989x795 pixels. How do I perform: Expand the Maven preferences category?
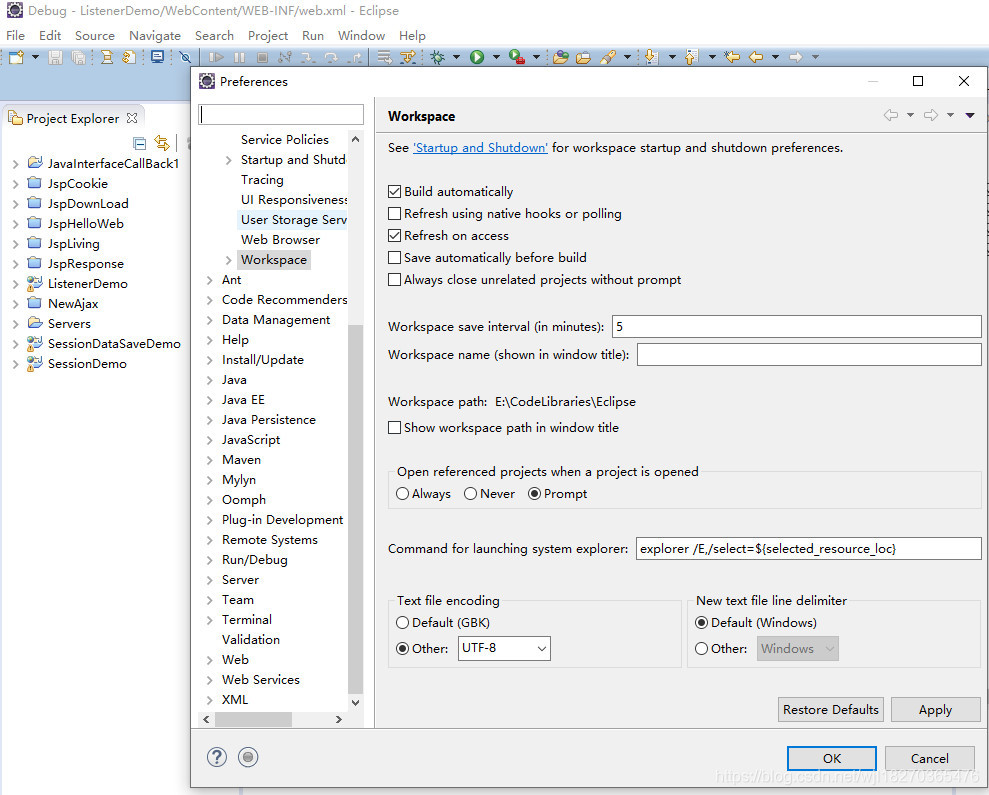[x=208, y=459]
